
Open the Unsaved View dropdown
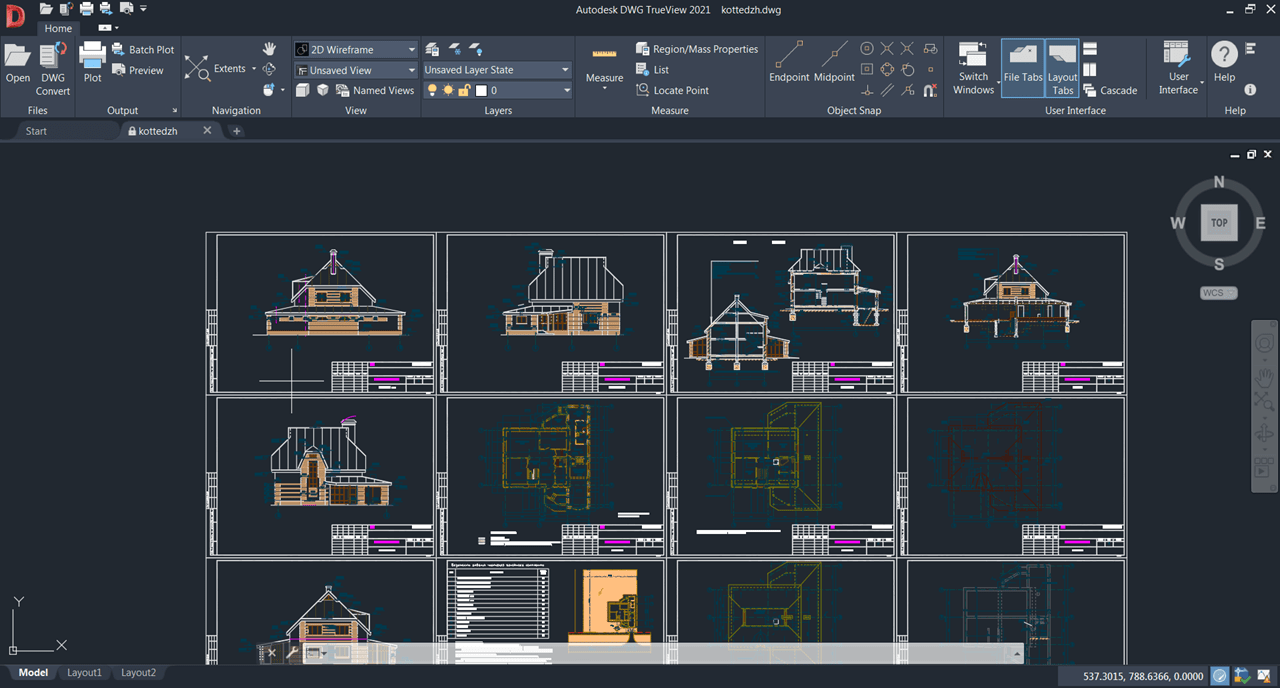click(x=356, y=70)
